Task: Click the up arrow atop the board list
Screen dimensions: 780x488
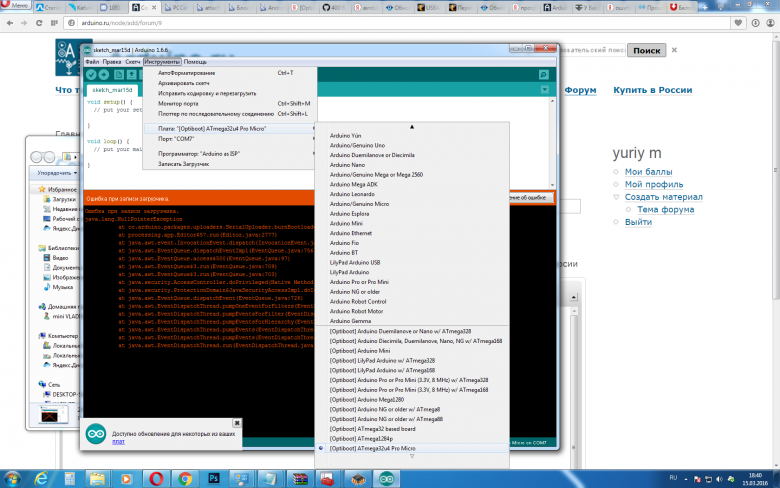Action: pos(412,127)
